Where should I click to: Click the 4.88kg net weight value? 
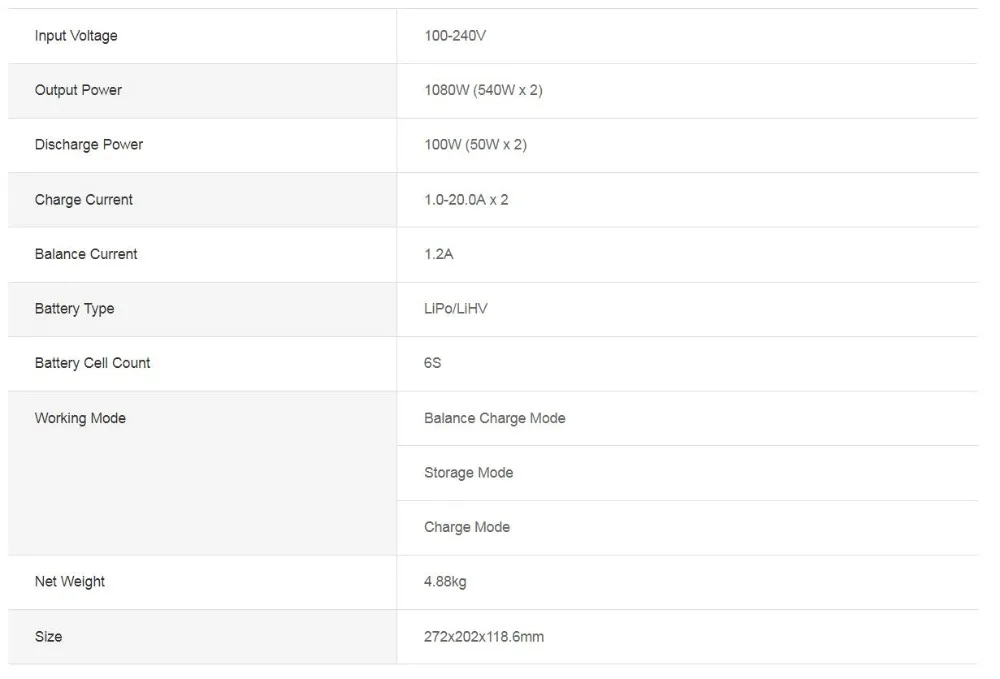tap(445, 581)
